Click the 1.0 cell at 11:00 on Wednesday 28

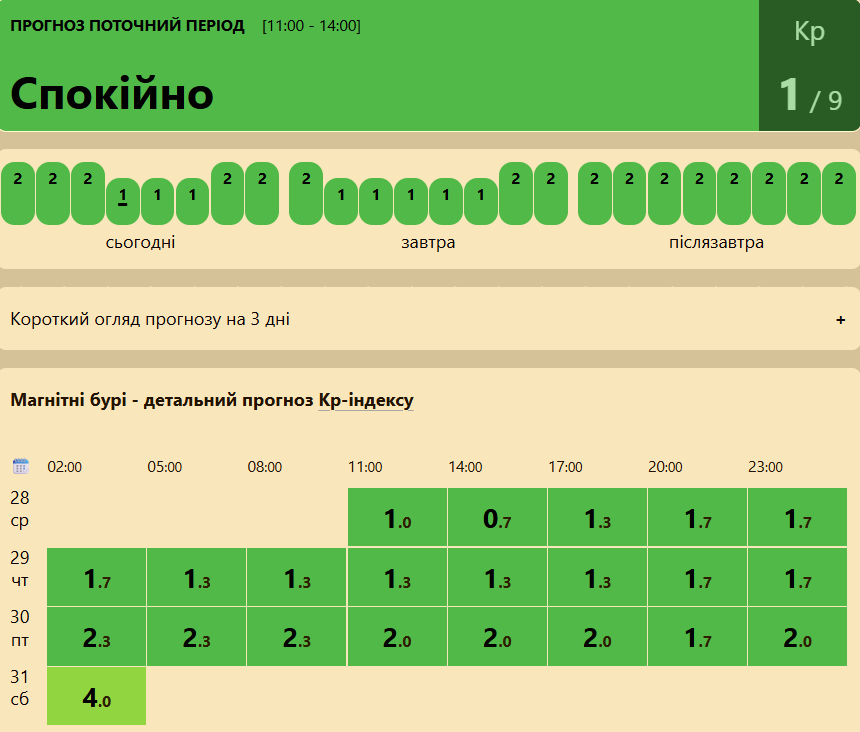pyautogui.click(x=397, y=517)
